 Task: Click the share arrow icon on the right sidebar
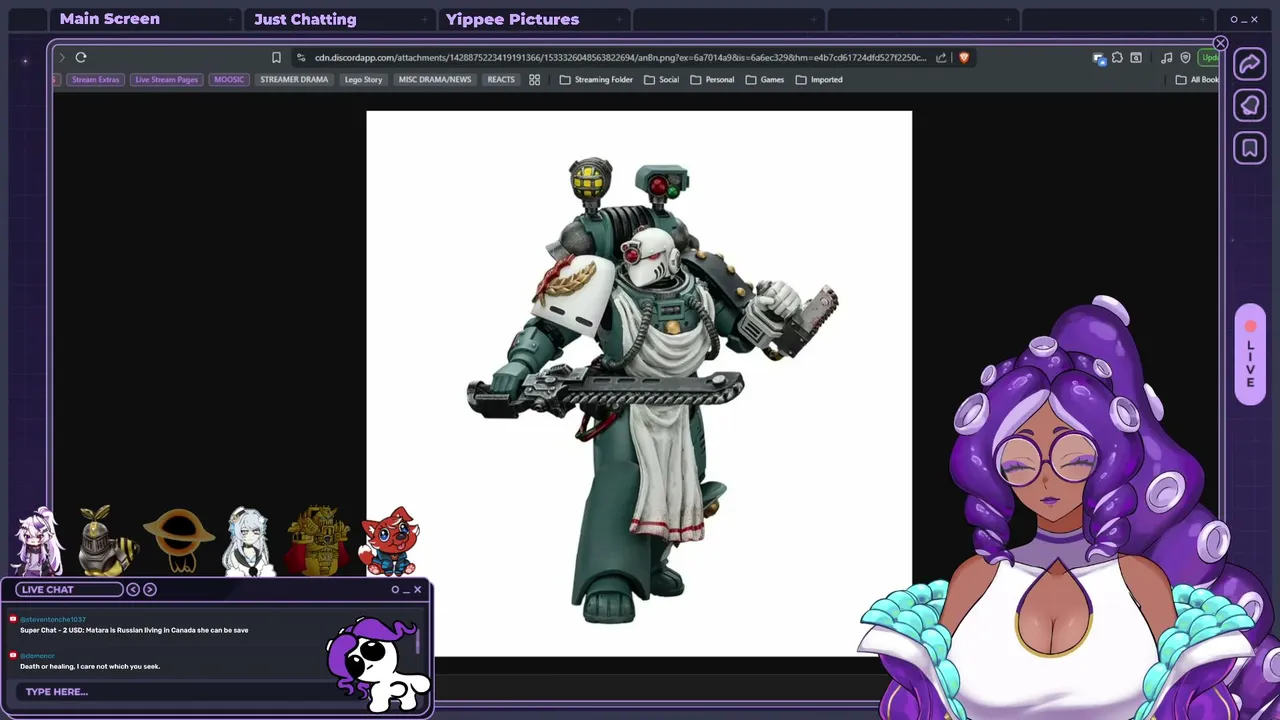tap(1250, 65)
